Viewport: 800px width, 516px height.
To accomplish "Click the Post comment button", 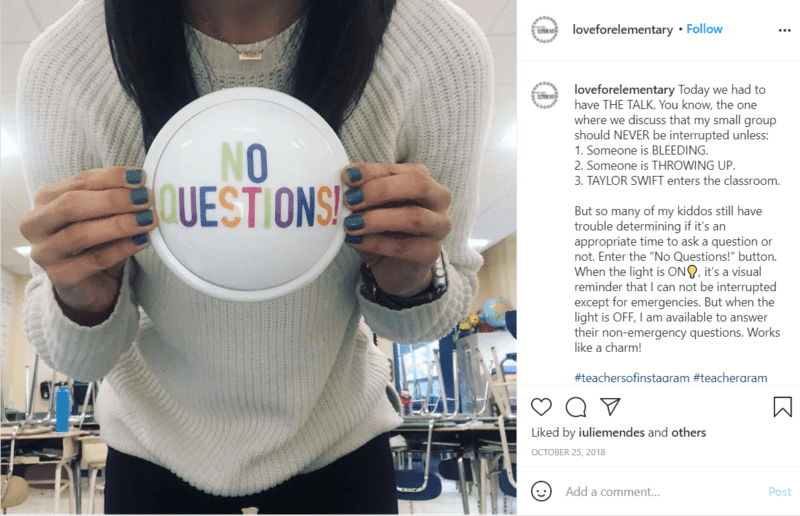I will (780, 492).
